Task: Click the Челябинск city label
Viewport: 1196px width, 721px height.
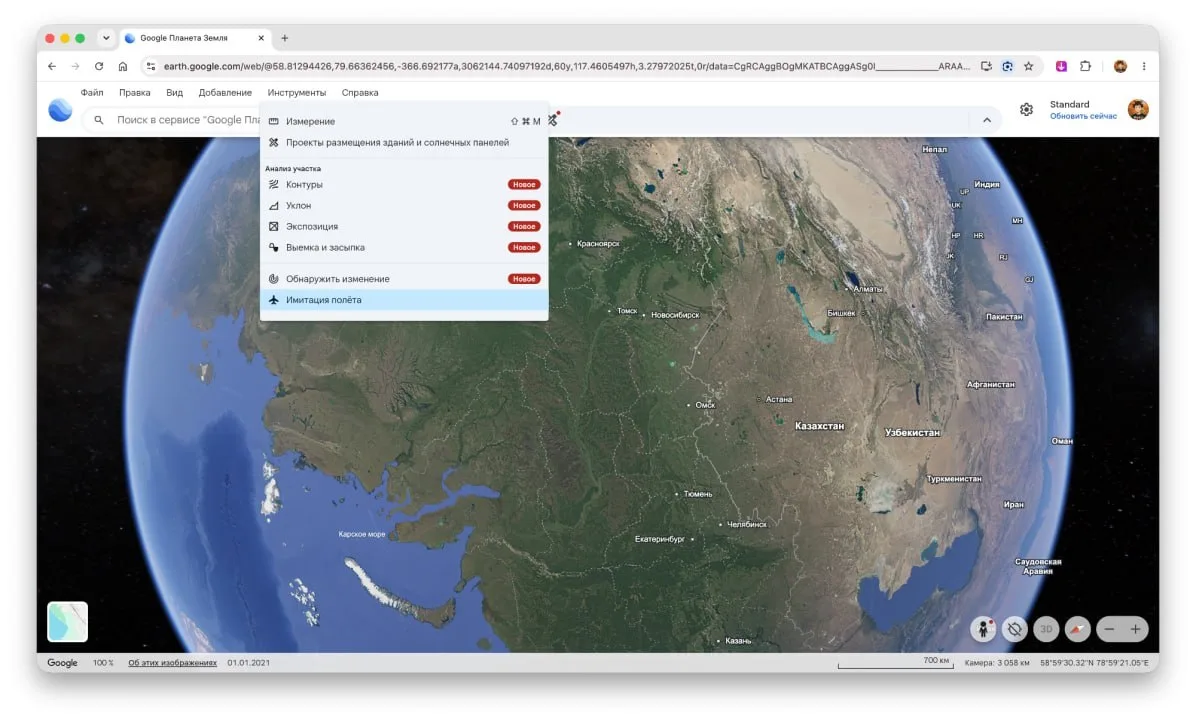Action: coord(747,525)
